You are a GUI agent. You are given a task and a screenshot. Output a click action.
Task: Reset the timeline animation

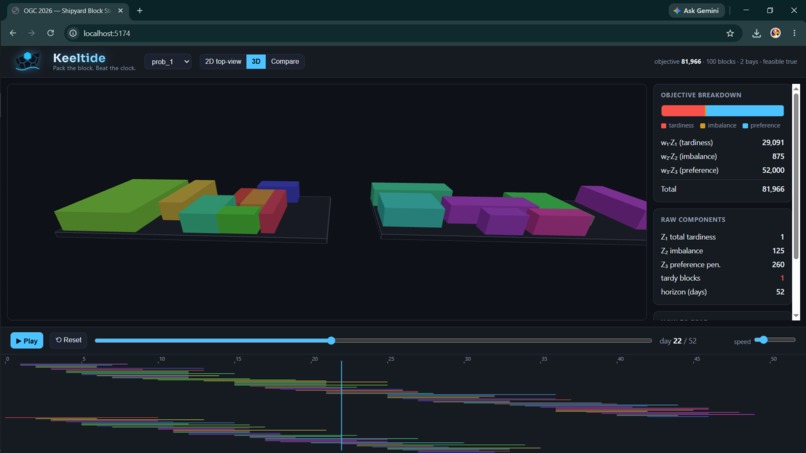click(x=68, y=340)
